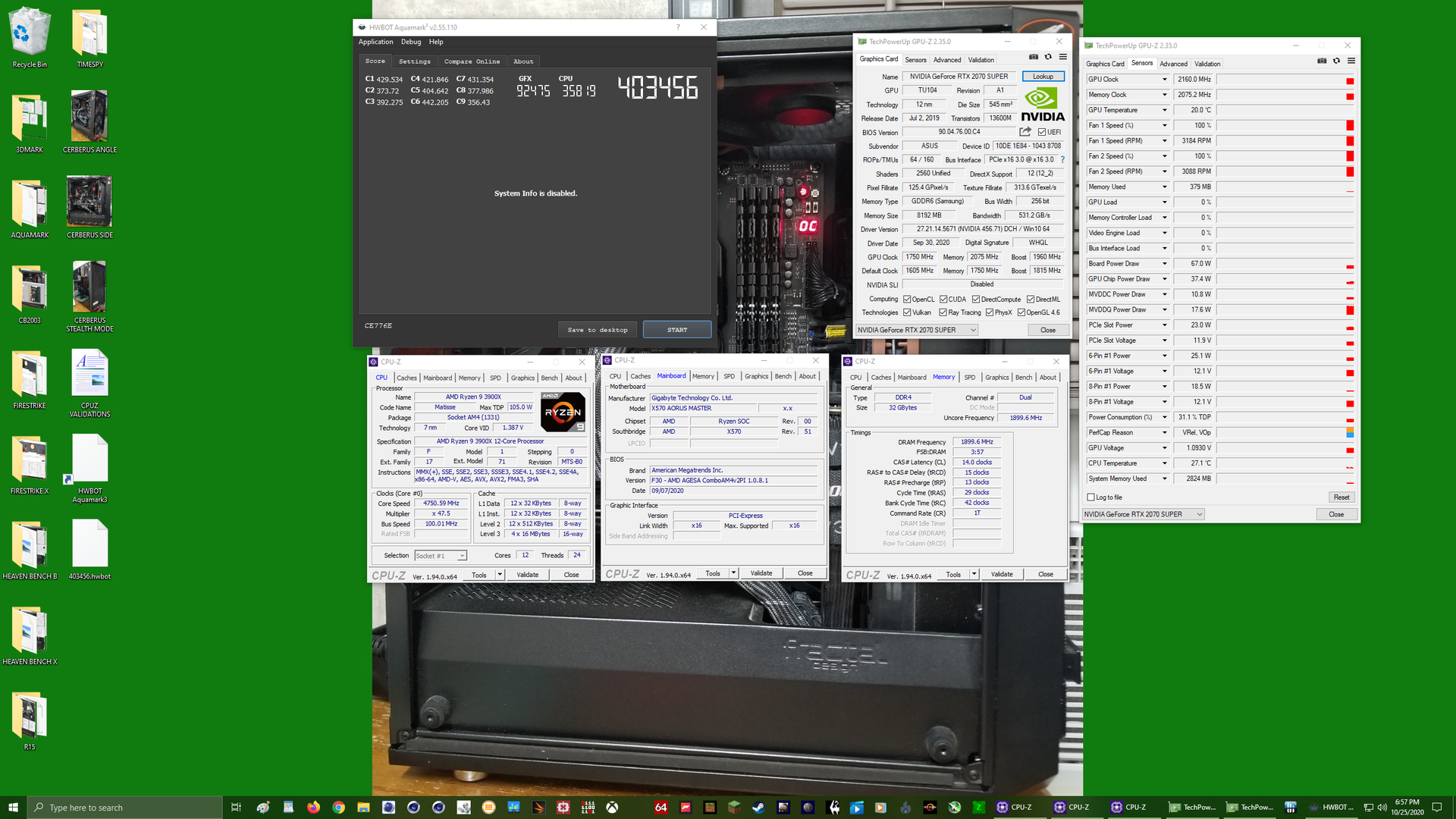Toggle the PhysX checkbox in GPU-Z
This screenshot has width=1456, height=819.
coord(990,312)
